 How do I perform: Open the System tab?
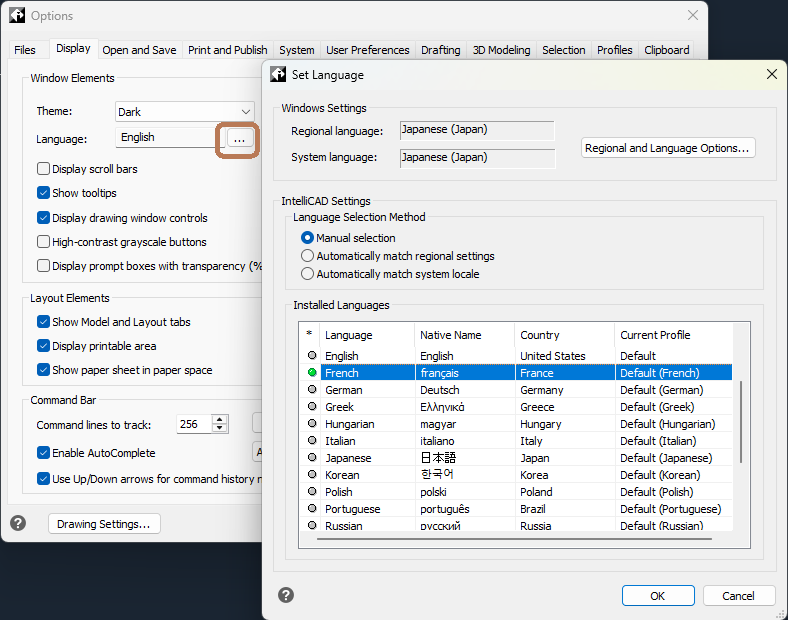297,50
